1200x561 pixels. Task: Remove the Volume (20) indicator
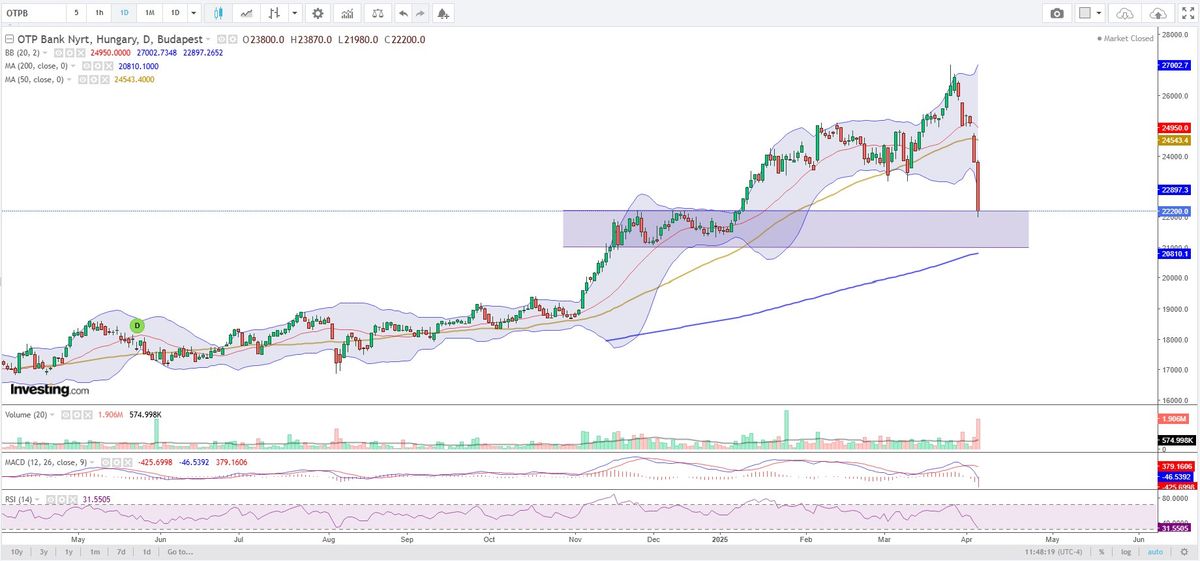pyautogui.click(x=88, y=414)
